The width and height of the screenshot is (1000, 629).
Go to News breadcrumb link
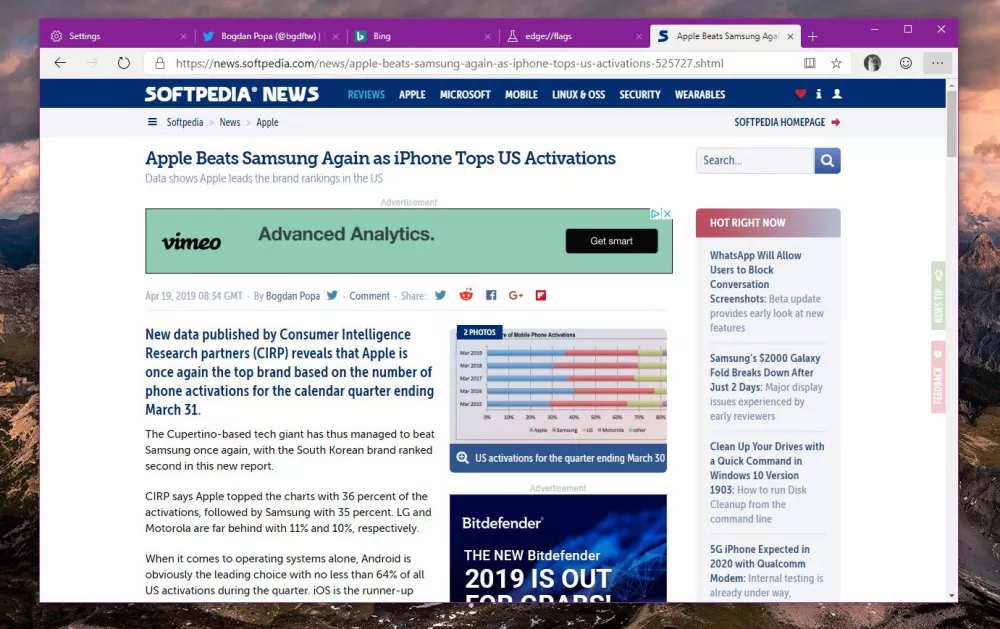click(230, 122)
